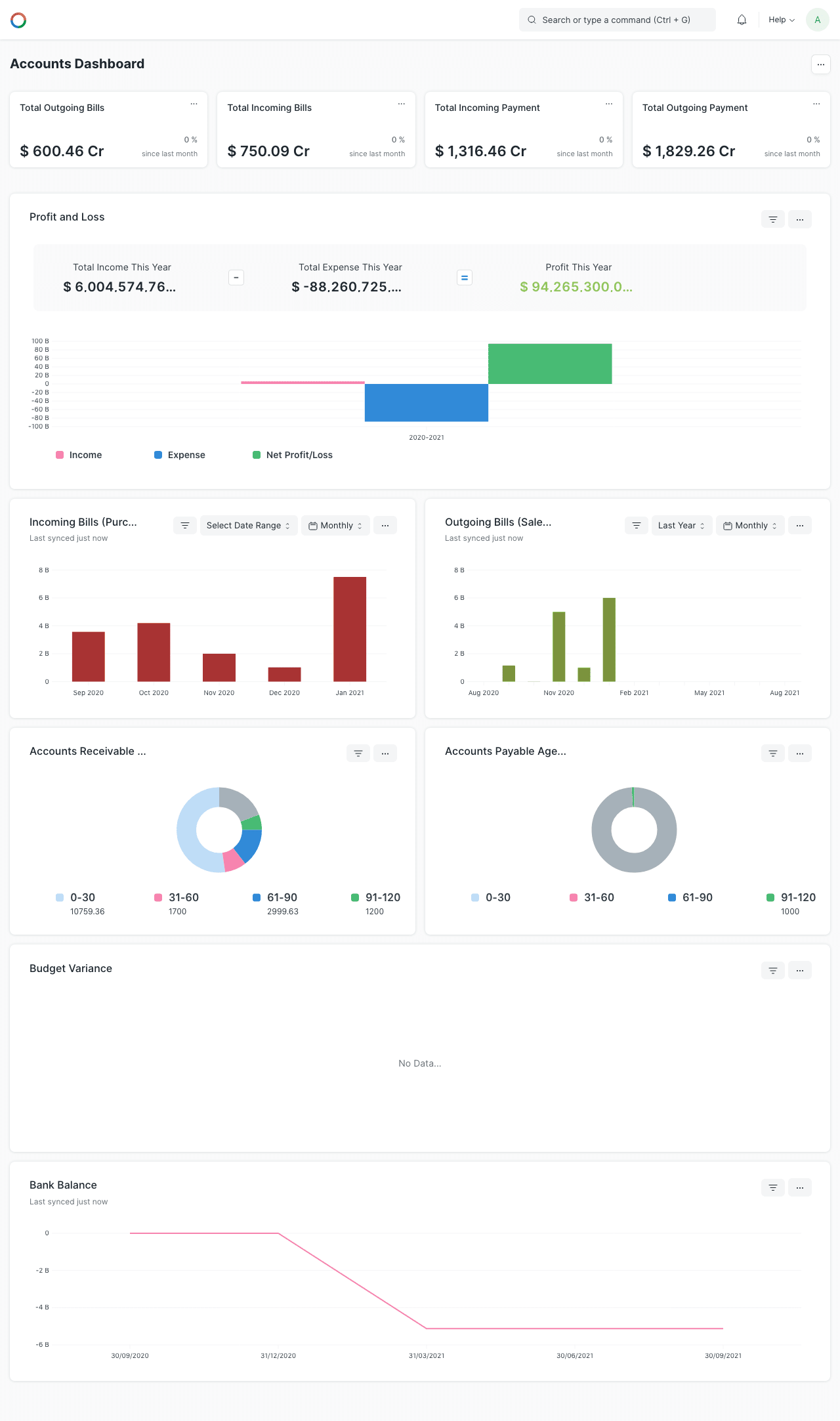Screen dimensions: 840x1421
Task: Open the notifications bell
Action: pos(742,20)
